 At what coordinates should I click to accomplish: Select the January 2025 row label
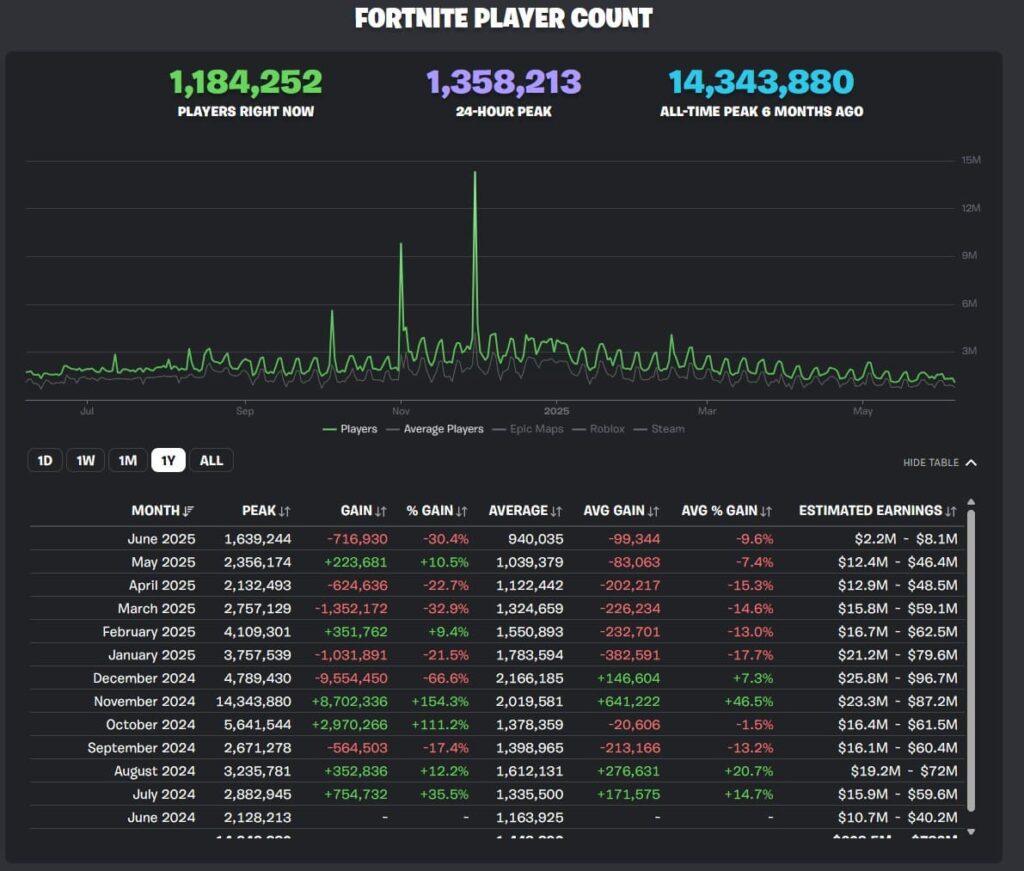pyautogui.click(x=152, y=655)
